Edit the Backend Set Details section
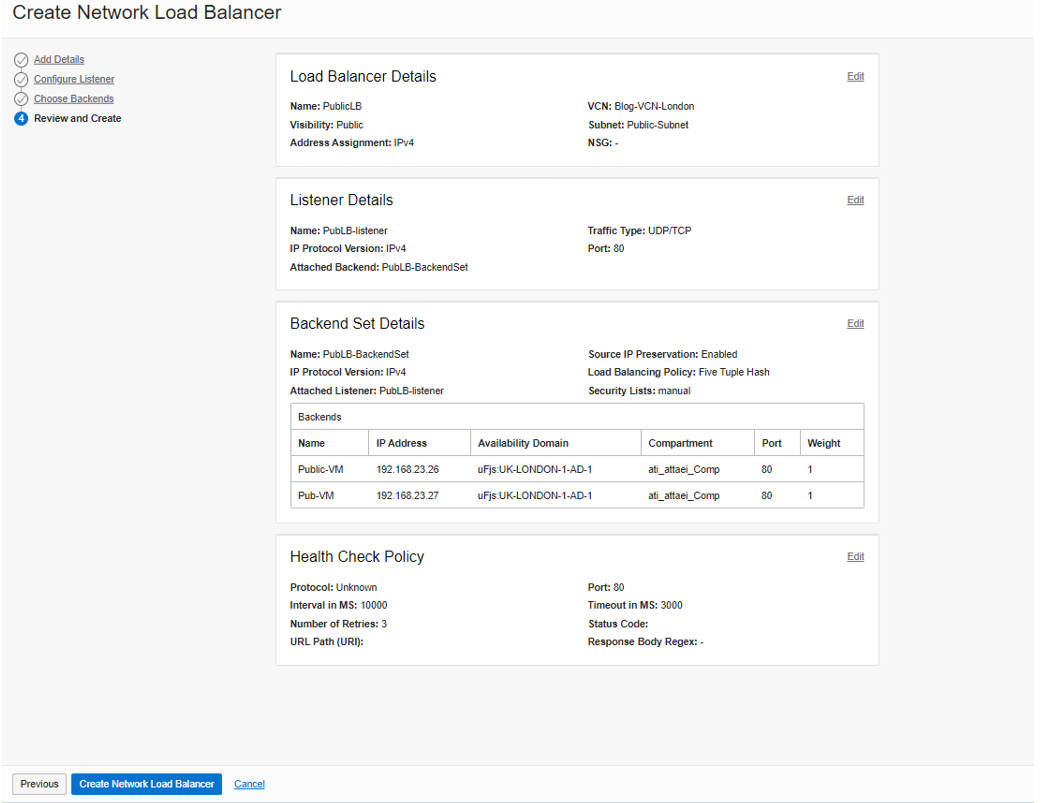Viewport: 1053px width, 803px height. [855, 324]
